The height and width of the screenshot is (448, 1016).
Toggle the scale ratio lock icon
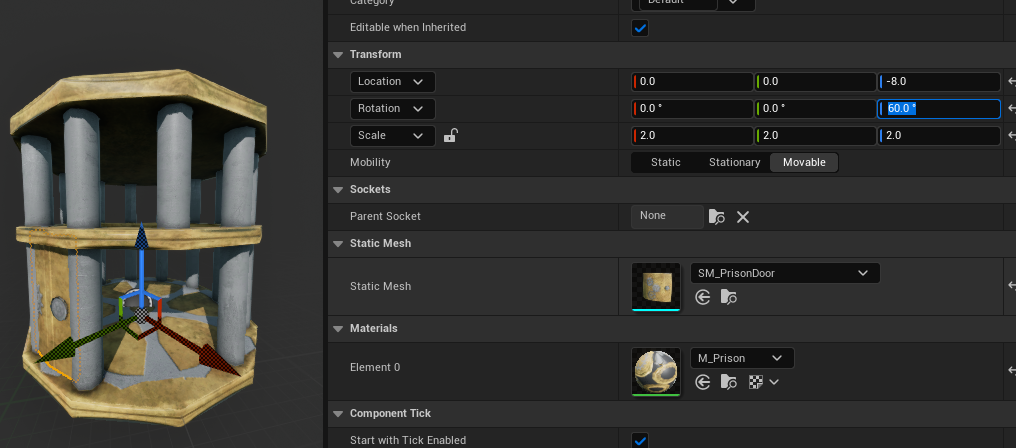tap(450, 136)
